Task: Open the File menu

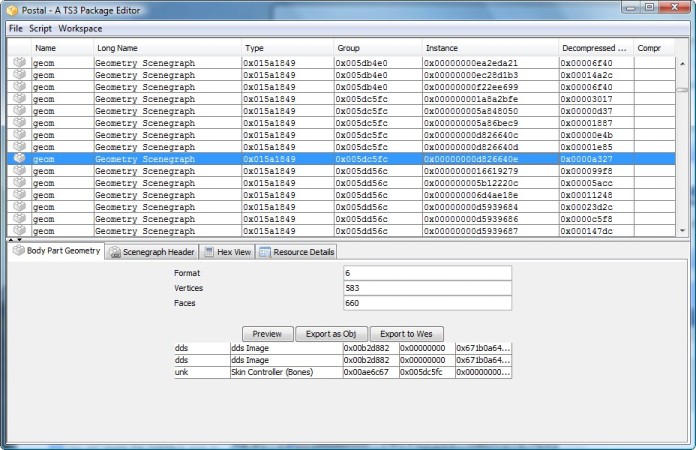Action: coord(15,28)
